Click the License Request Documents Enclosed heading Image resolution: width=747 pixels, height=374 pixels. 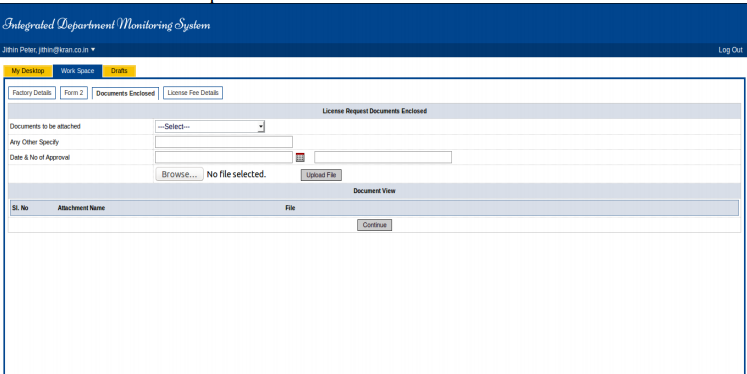coord(374,111)
